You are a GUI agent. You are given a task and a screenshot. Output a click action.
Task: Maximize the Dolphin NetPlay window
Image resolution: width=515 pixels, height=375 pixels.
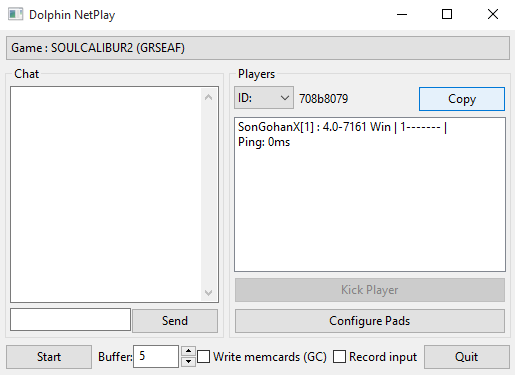point(447,15)
